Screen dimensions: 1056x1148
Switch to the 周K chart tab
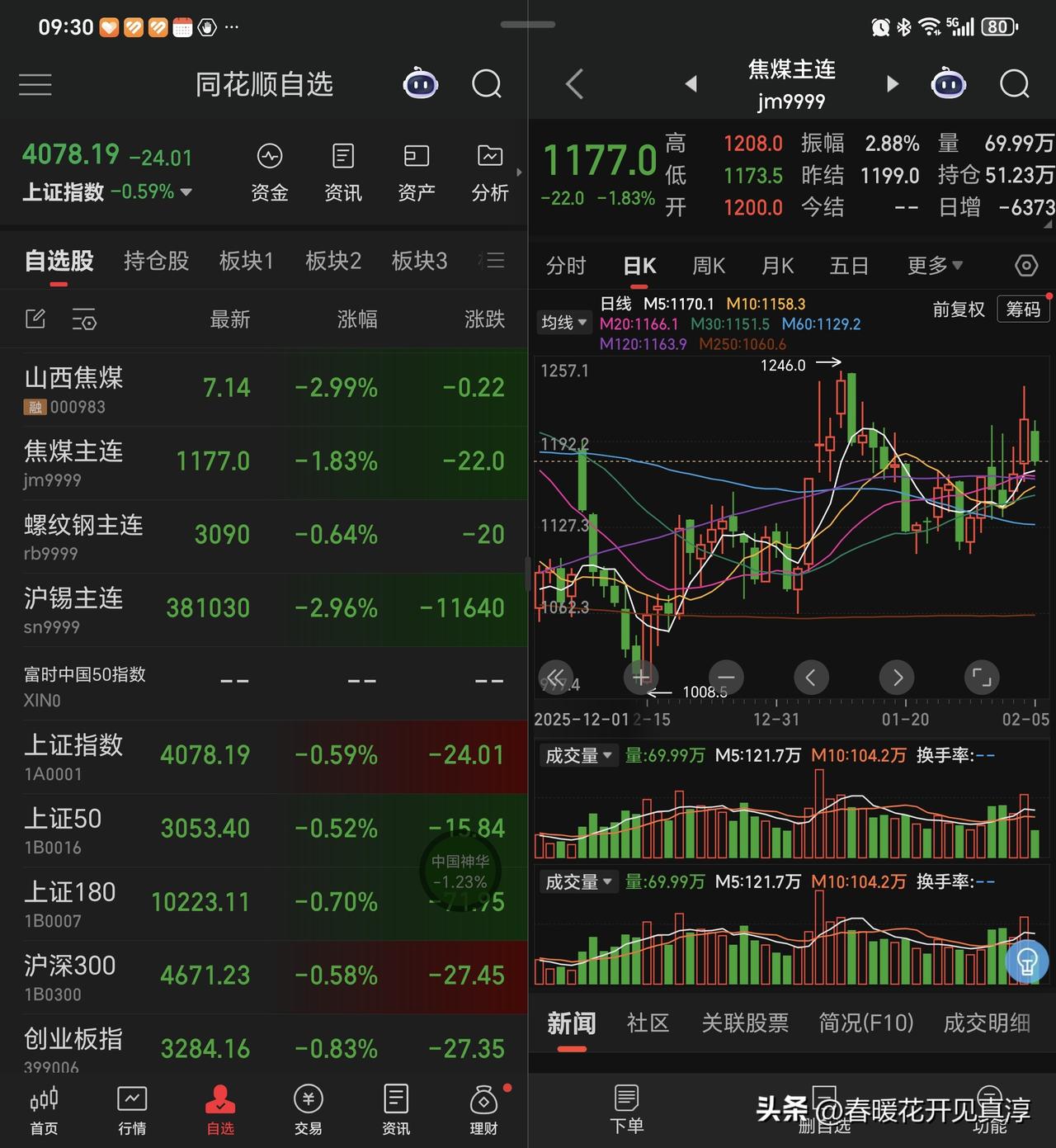pos(709,266)
